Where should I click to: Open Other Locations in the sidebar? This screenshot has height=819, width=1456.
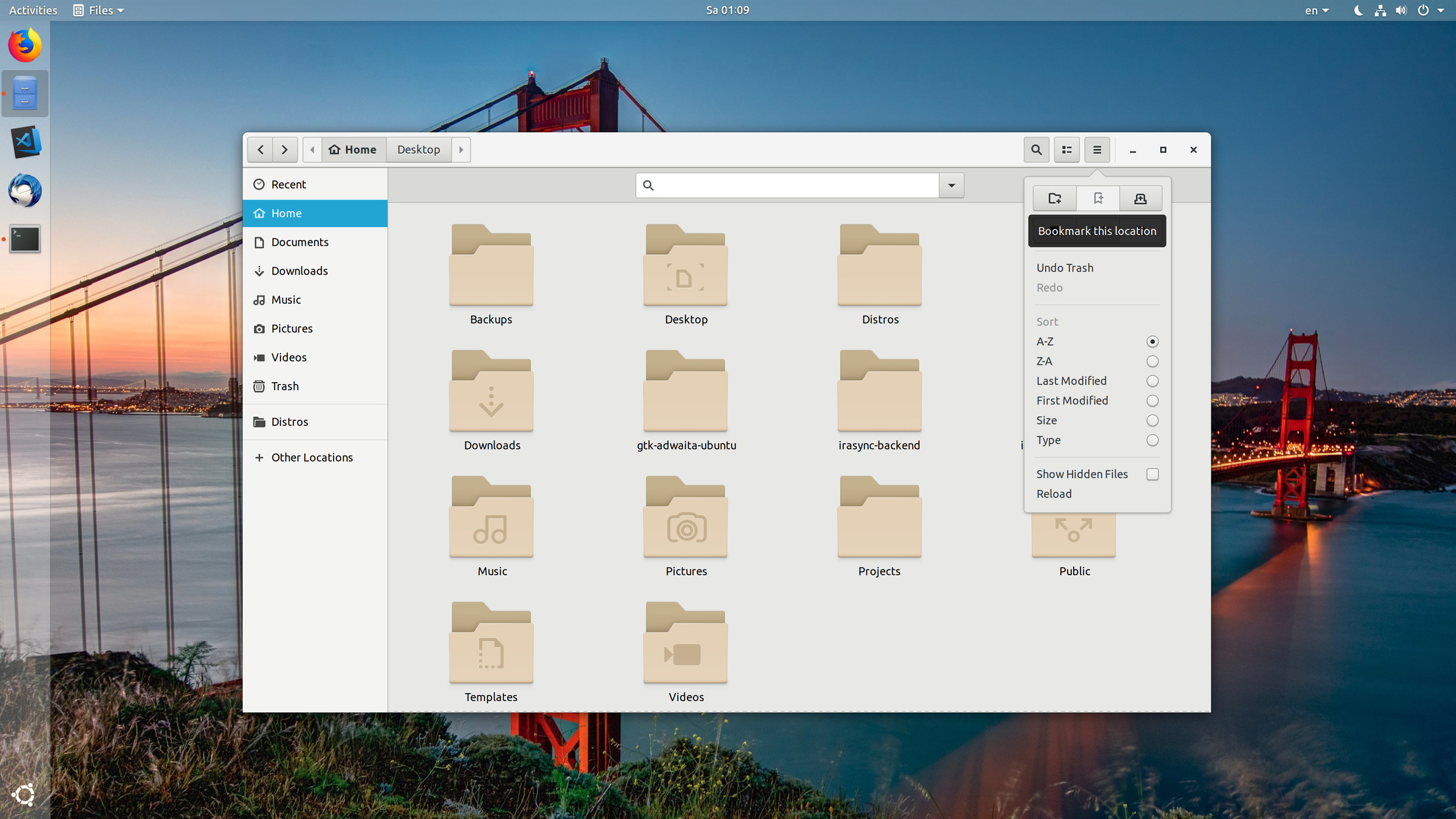coord(311,458)
